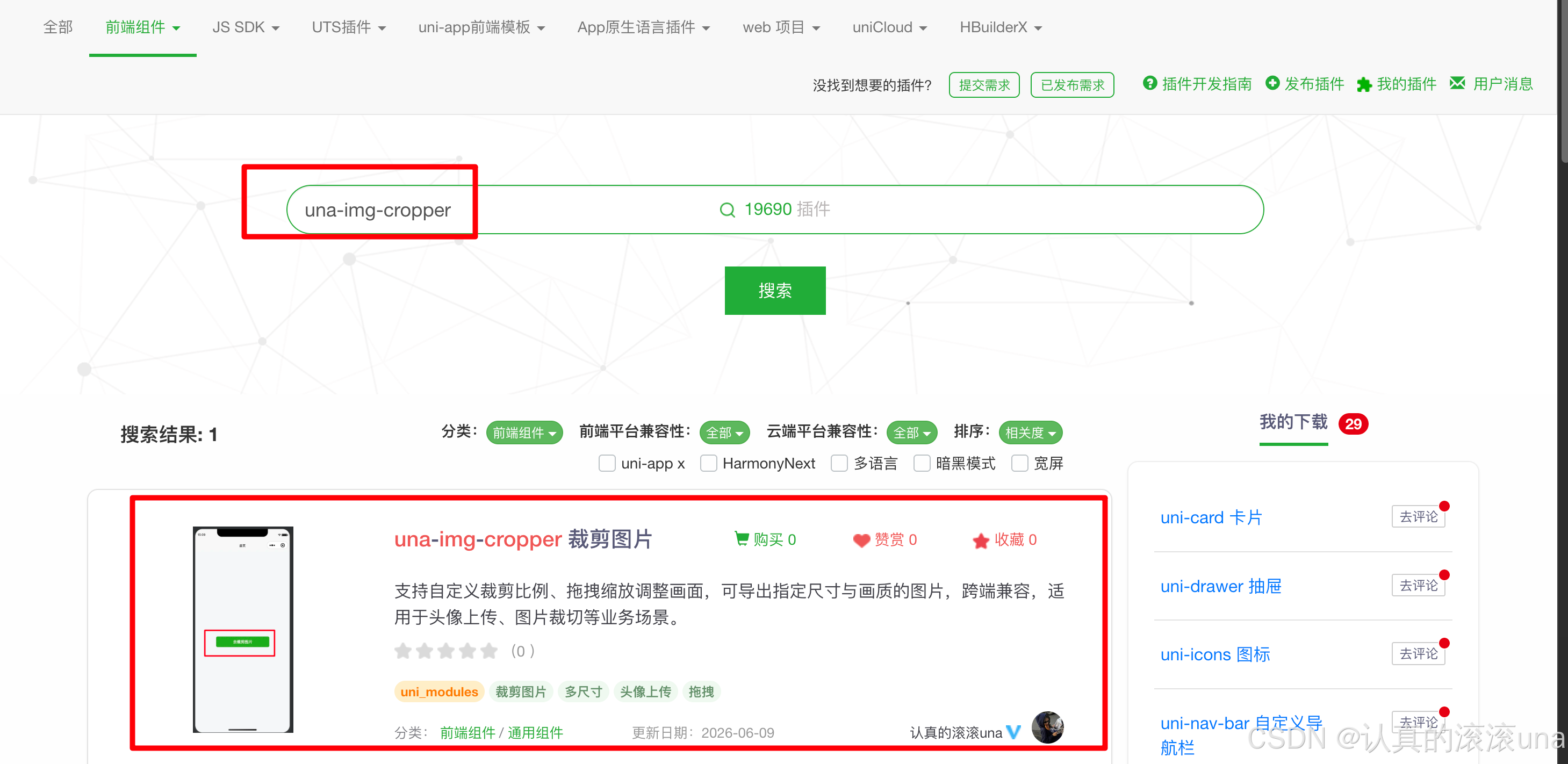Enable the 多语言 checkbox
Viewport: 1568px width, 764px height.
[839, 463]
